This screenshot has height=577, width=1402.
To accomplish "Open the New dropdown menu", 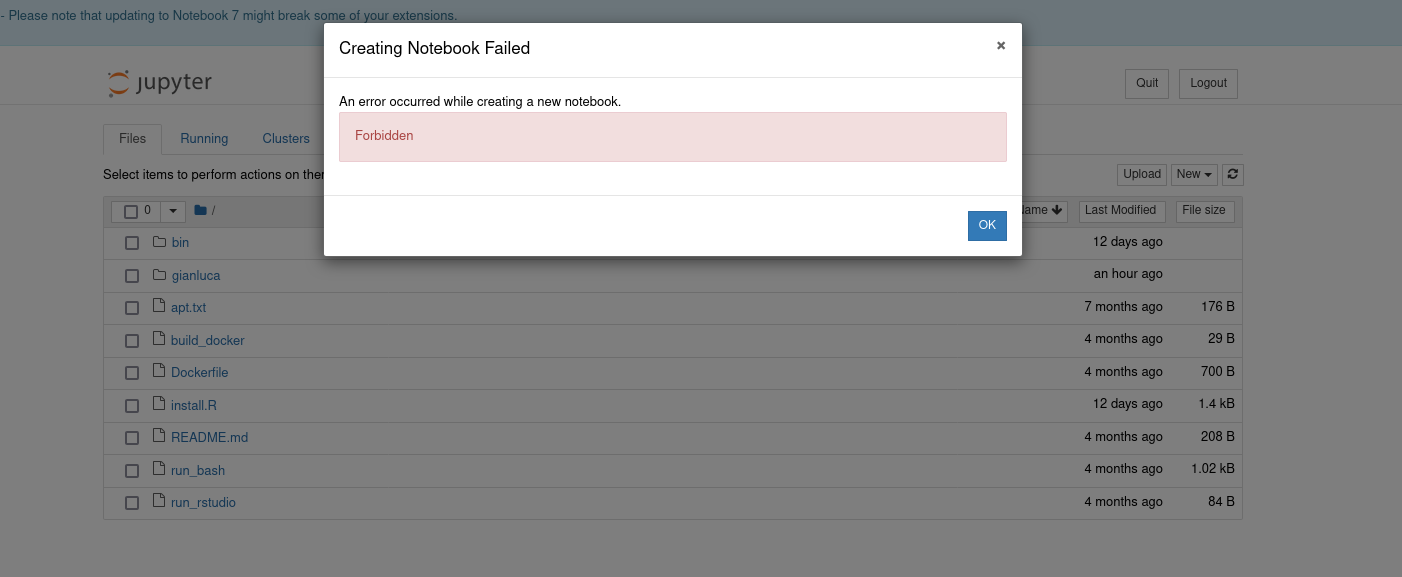I will click(x=1193, y=174).
